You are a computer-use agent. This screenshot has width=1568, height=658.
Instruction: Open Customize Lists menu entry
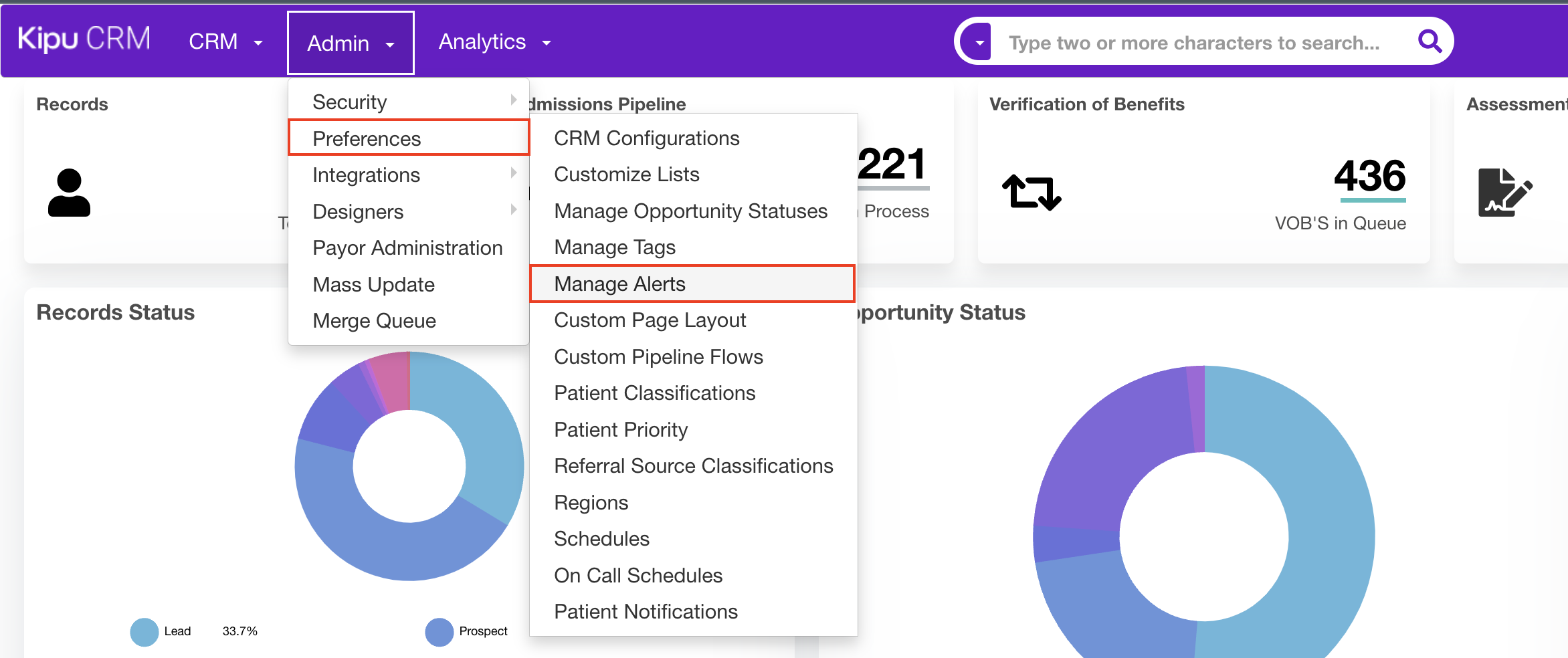[x=626, y=175]
